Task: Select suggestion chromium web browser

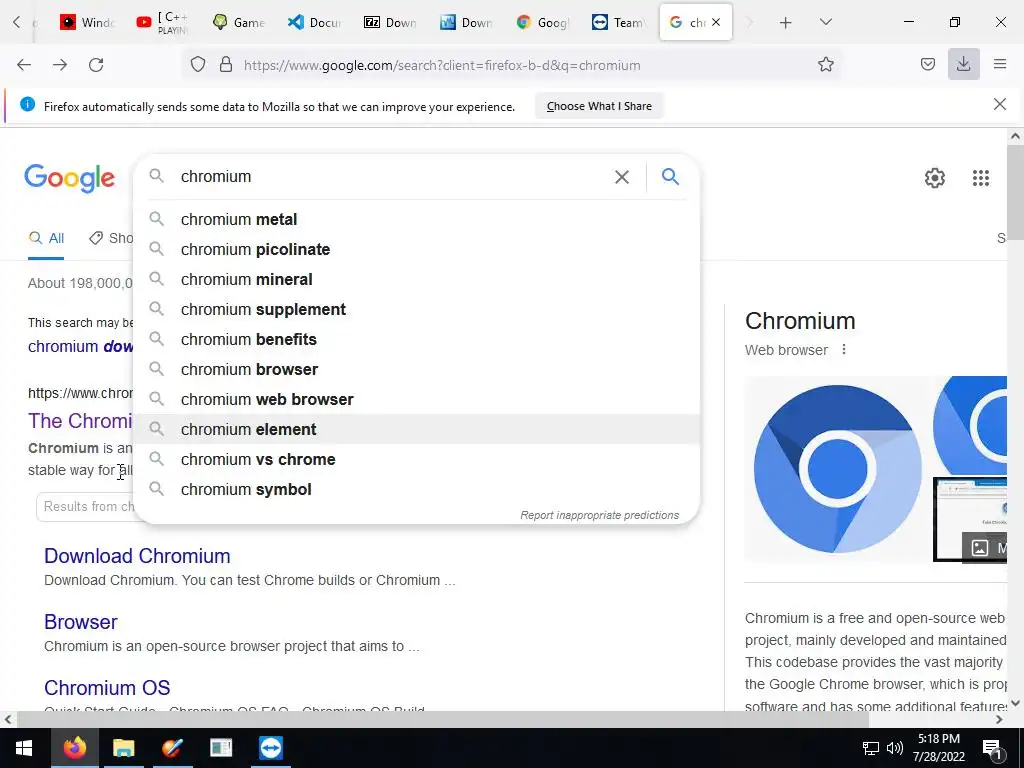Action: 417,400
